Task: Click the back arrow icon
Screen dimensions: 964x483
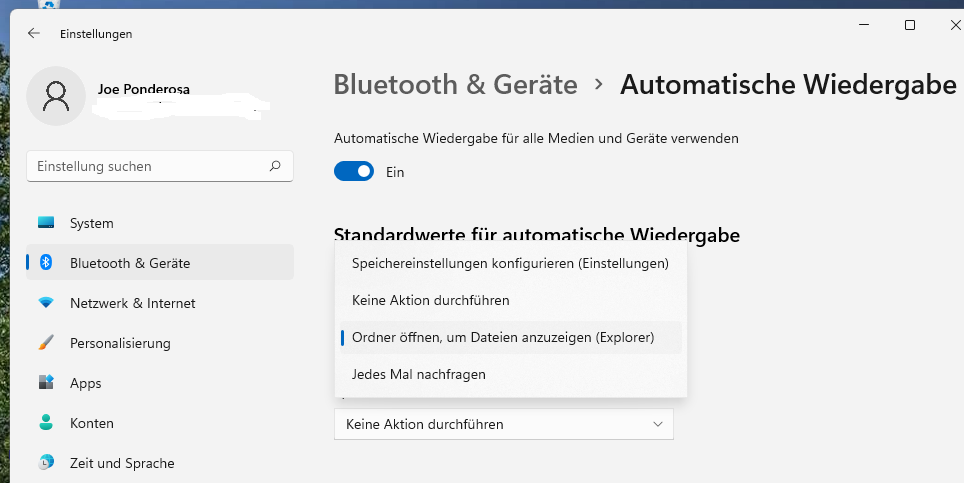Action: pyautogui.click(x=34, y=33)
